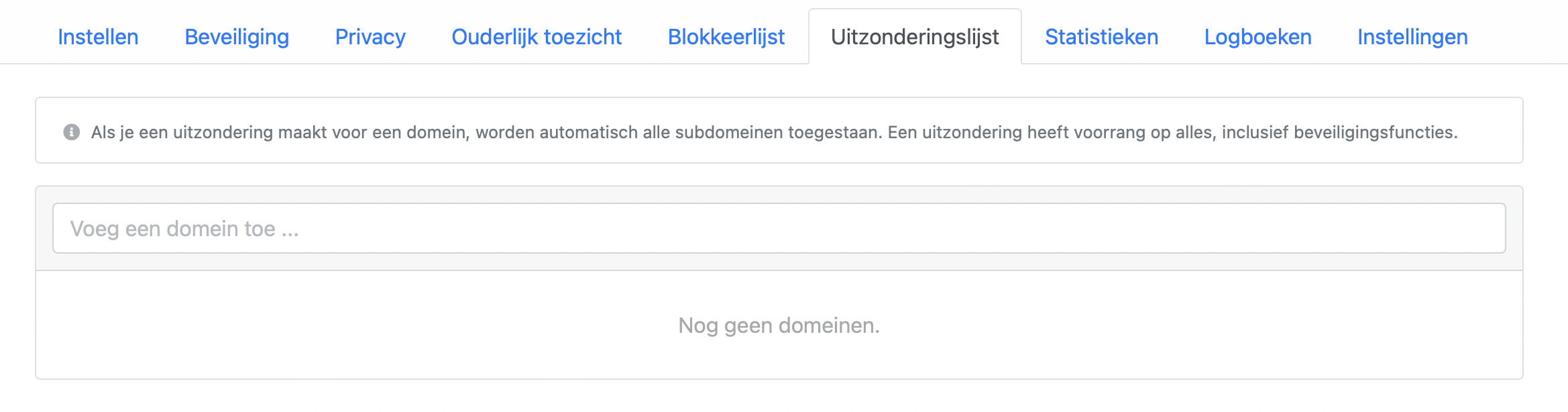Show the Logboeken tab

(x=1257, y=37)
